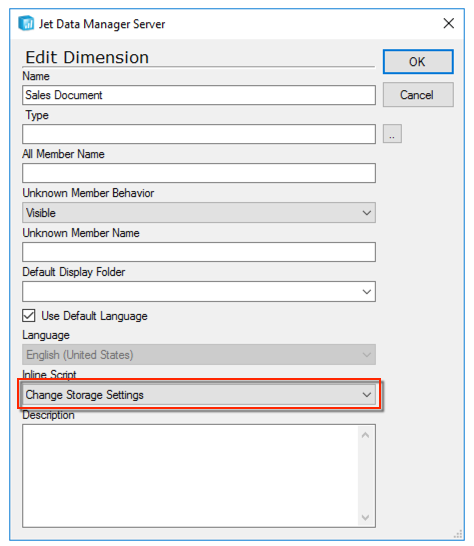Confirm changes with the OK button
The image size is (474, 546).
418,62
